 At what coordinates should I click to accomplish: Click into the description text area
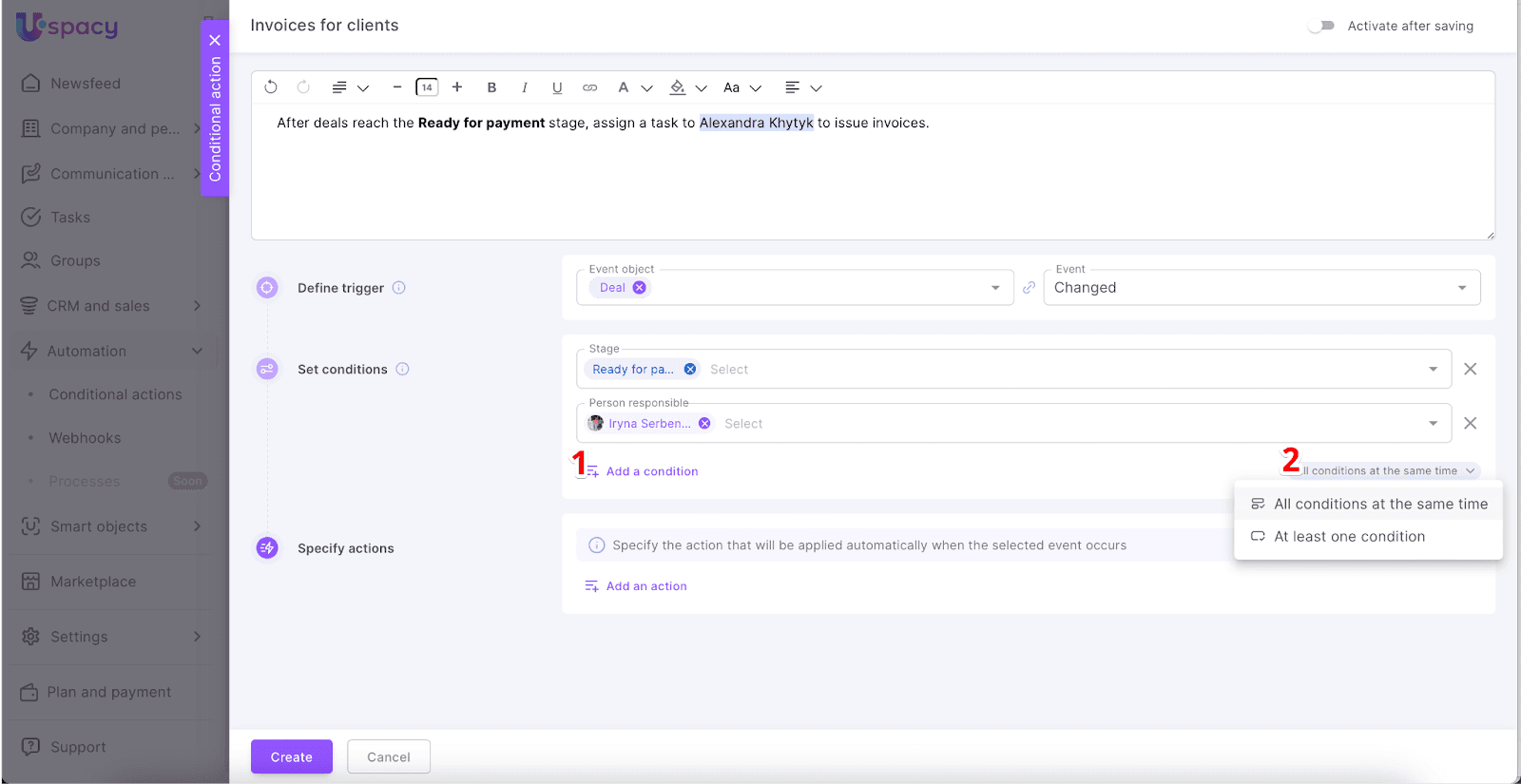pyautogui.click(x=872, y=181)
